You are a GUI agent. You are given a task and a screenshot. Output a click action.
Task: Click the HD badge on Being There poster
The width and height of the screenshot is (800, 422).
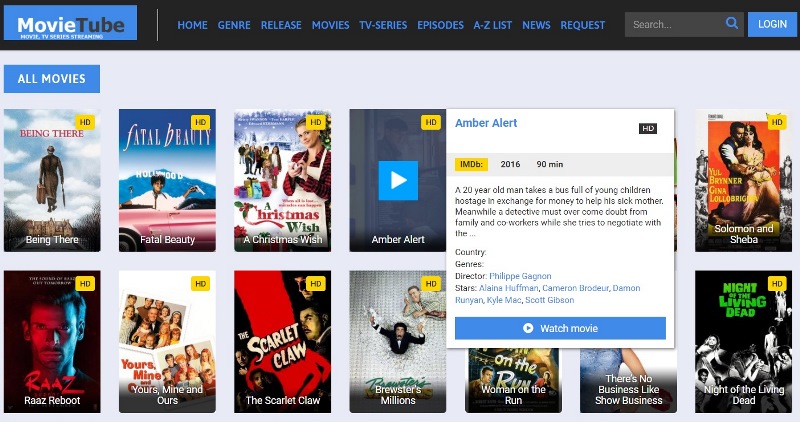point(85,122)
